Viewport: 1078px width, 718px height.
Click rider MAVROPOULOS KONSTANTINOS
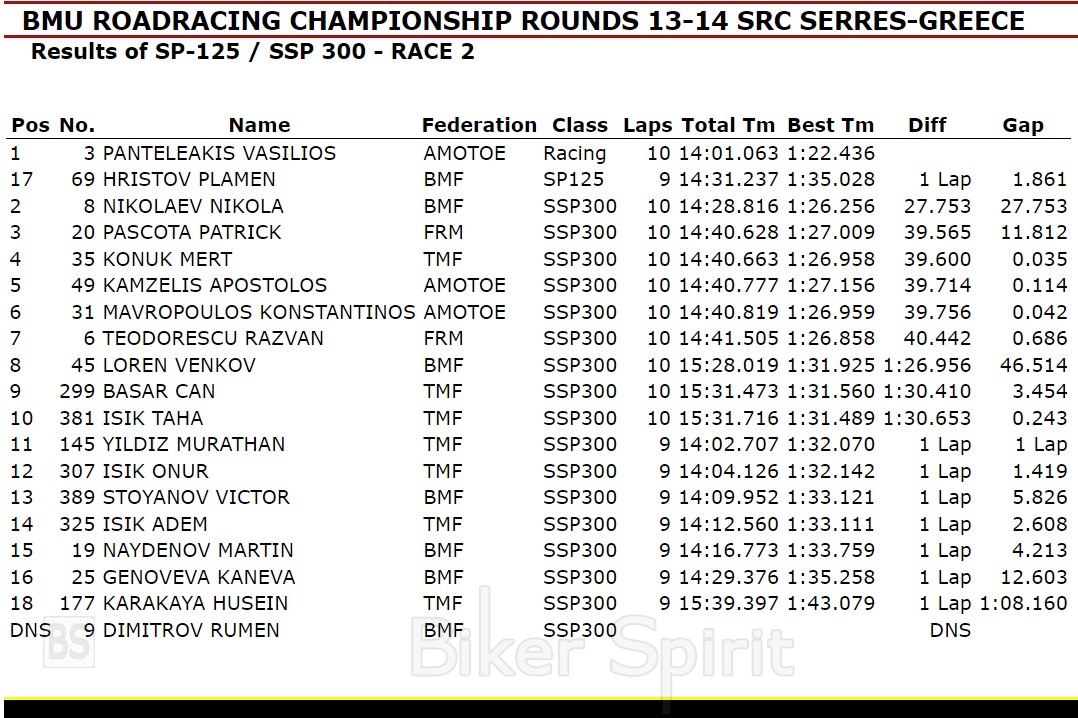[258, 312]
